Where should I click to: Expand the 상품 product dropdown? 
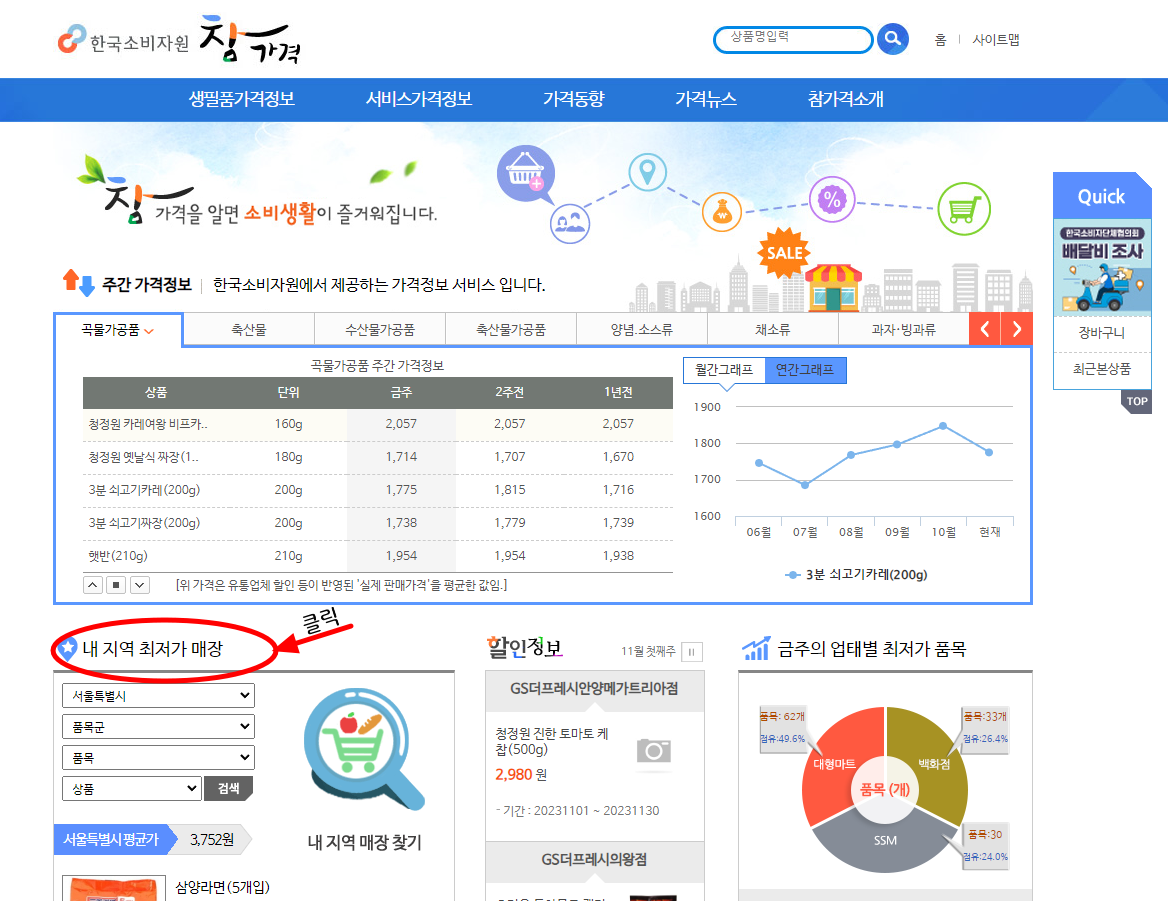pos(131,789)
